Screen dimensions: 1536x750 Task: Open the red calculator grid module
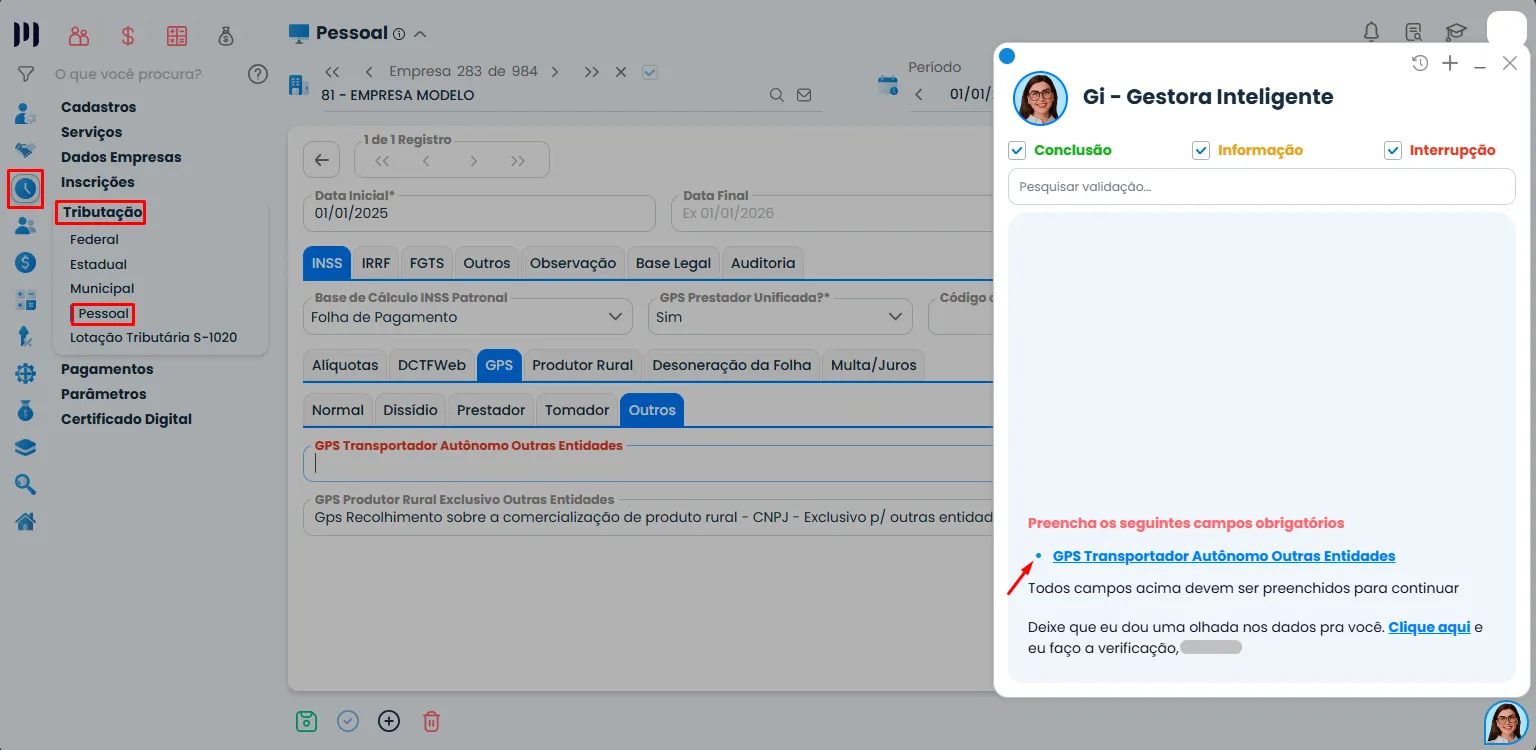pyautogui.click(x=177, y=36)
